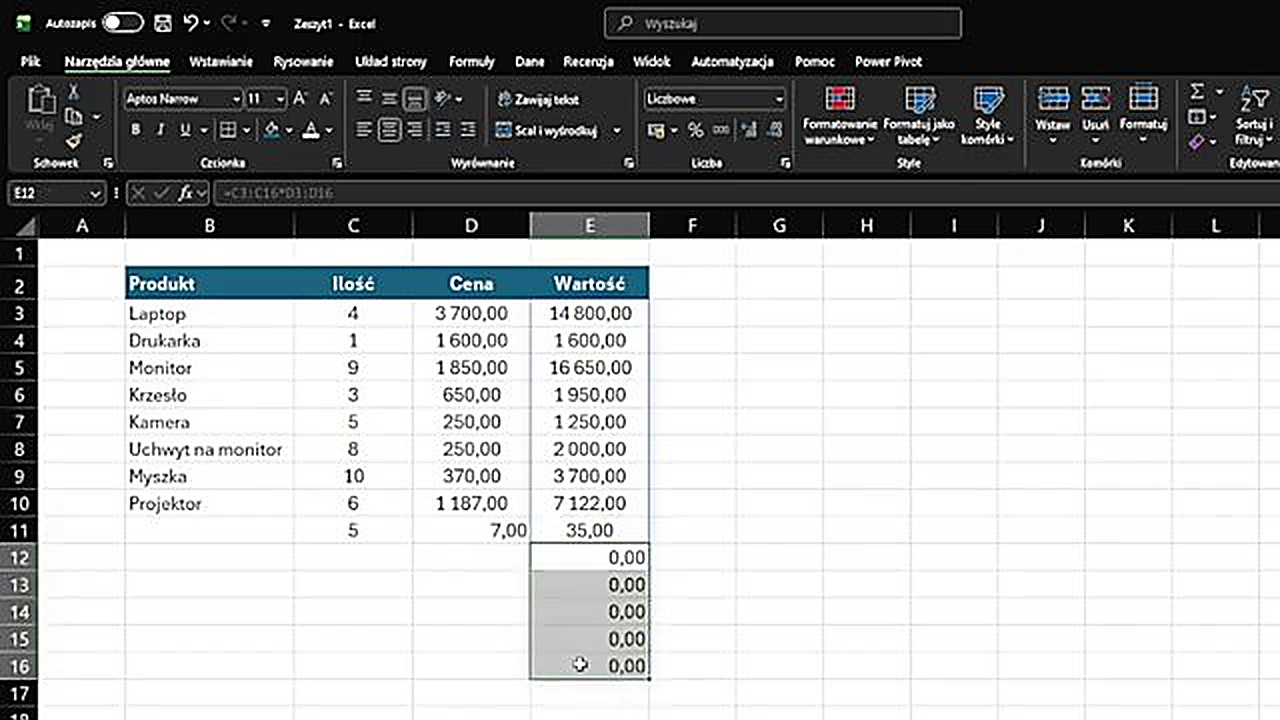Click the Cut scissors icon
The width and height of the screenshot is (1280, 720).
pos(73,92)
